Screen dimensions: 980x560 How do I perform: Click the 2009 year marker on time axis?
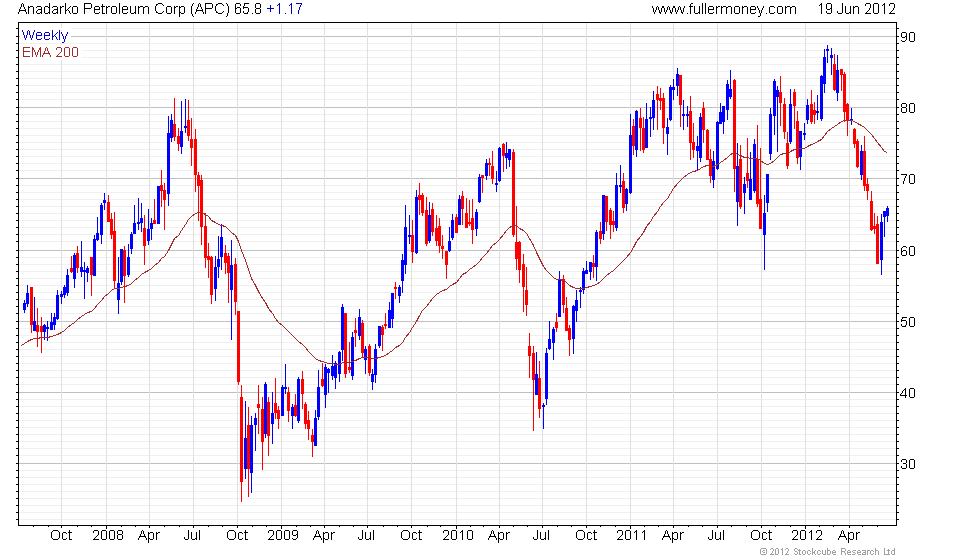pos(282,536)
